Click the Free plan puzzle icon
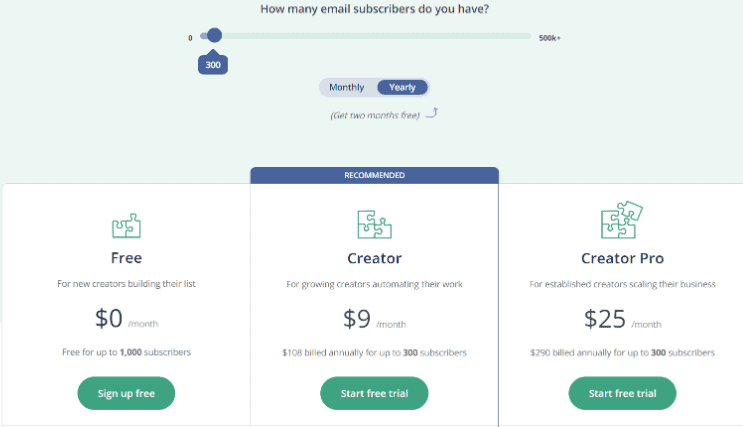Image resolution: width=743 pixels, height=427 pixels. click(126, 225)
